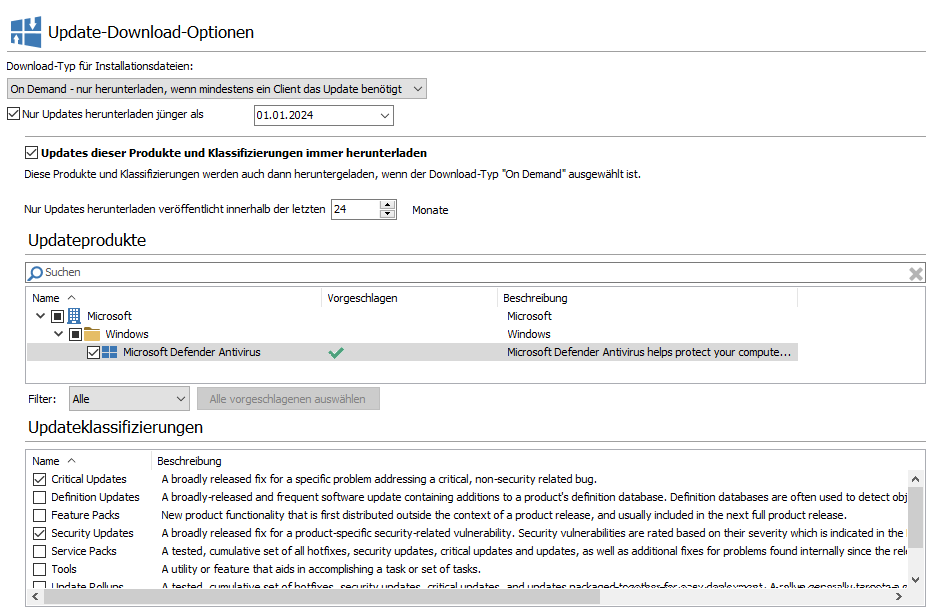
Task: Check Tools classification checkbox
Action: [x=39, y=569]
